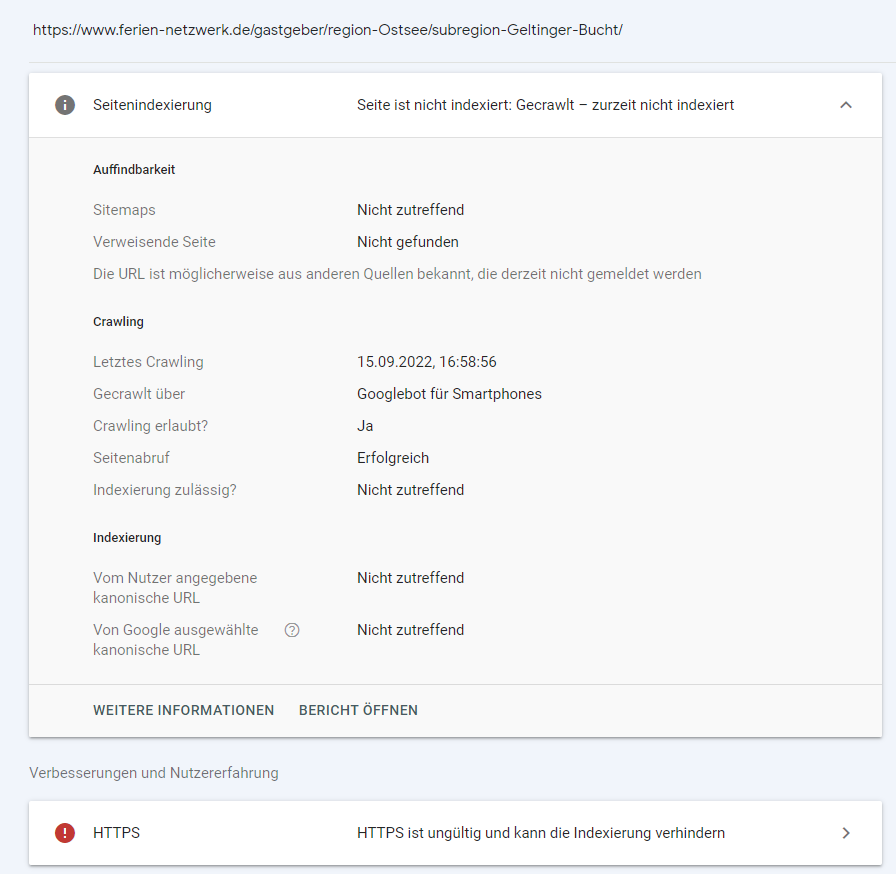Click the 'Verbesserungen und Nutzererfahrung' section heading
The width and height of the screenshot is (896, 874).
point(154,773)
